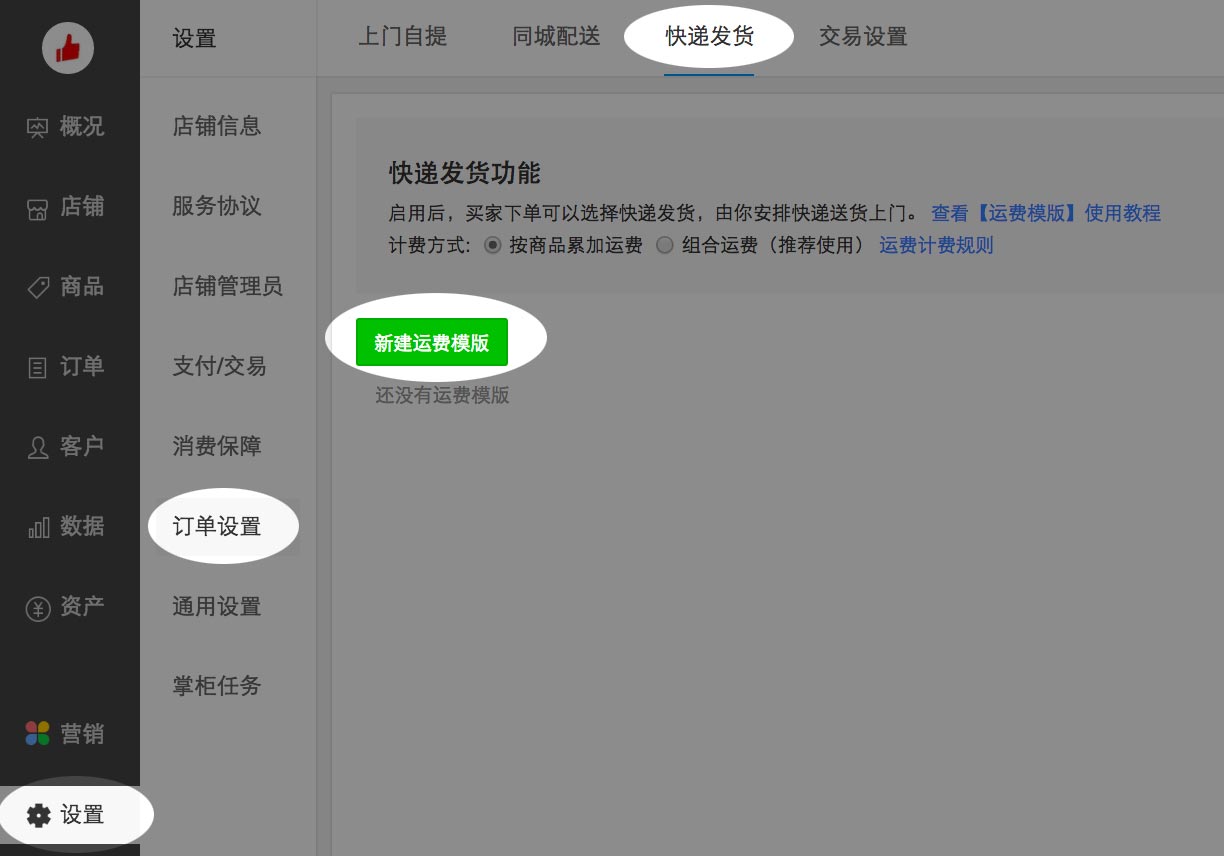
Task: Open 订单设置 settings menu item
Action: (x=217, y=526)
